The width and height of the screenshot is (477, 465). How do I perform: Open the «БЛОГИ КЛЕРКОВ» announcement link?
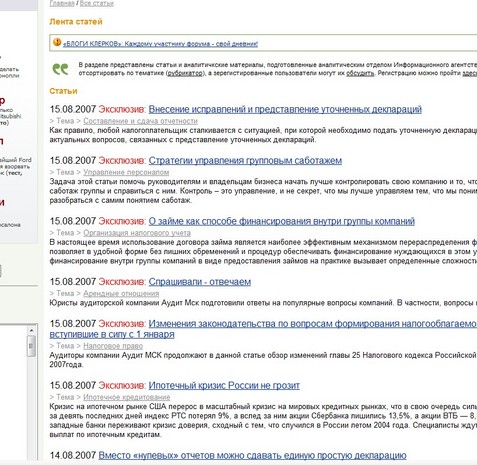pos(160,44)
